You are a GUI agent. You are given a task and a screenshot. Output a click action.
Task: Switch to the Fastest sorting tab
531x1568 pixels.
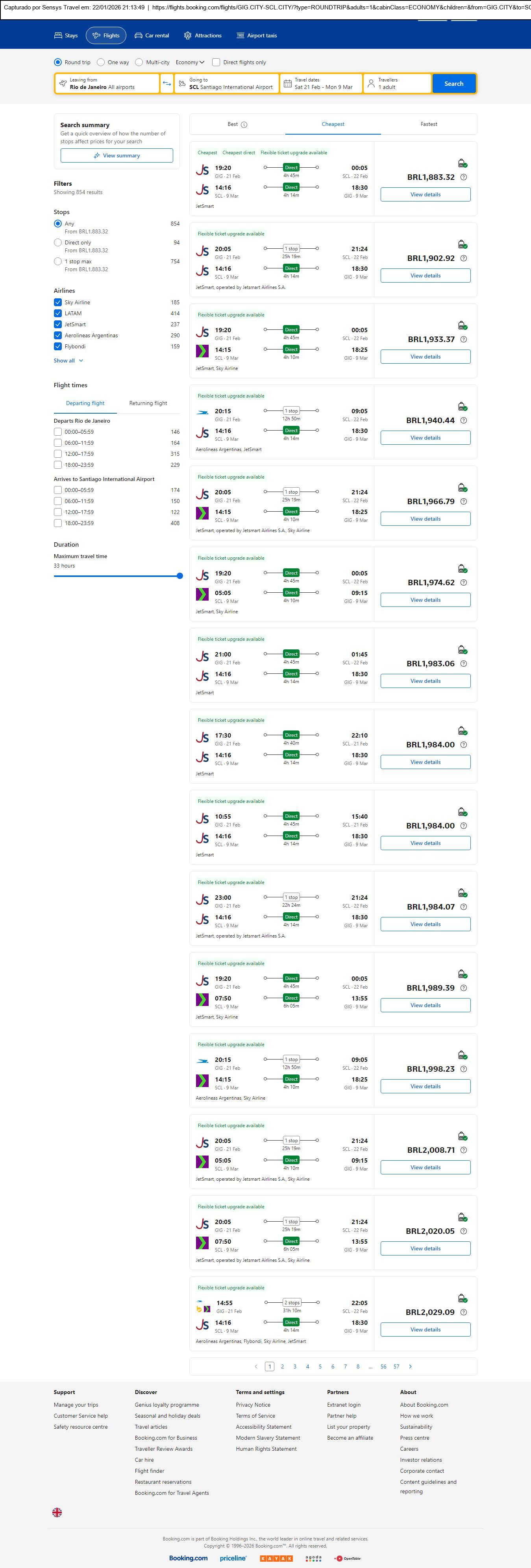(x=429, y=124)
